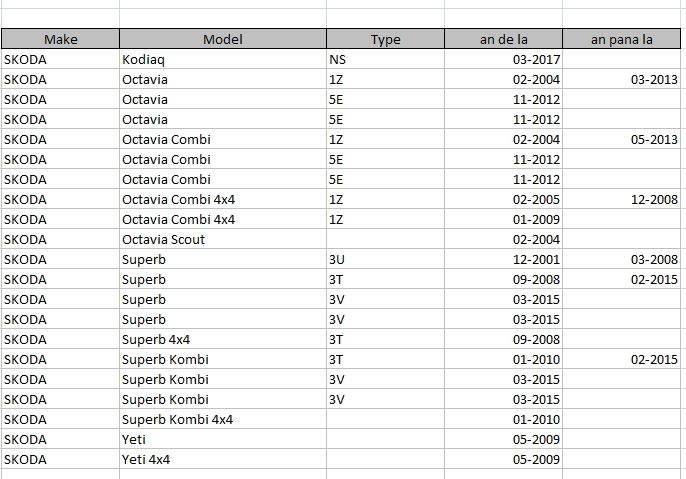This screenshot has height=479, width=686.
Task: Select the 12-2008 end date cell
Action: coord(621,199)
